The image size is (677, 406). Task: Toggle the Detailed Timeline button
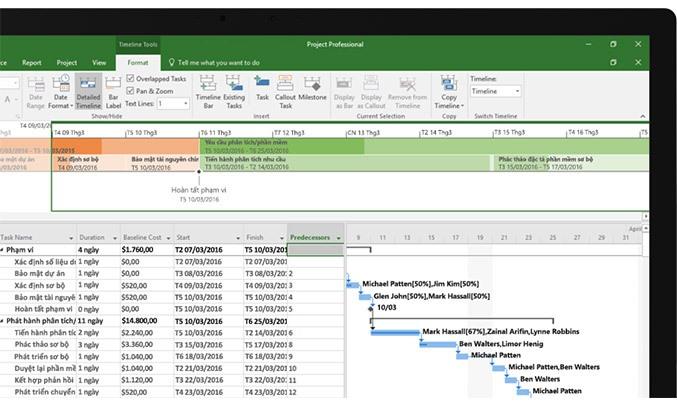point(89,92)
